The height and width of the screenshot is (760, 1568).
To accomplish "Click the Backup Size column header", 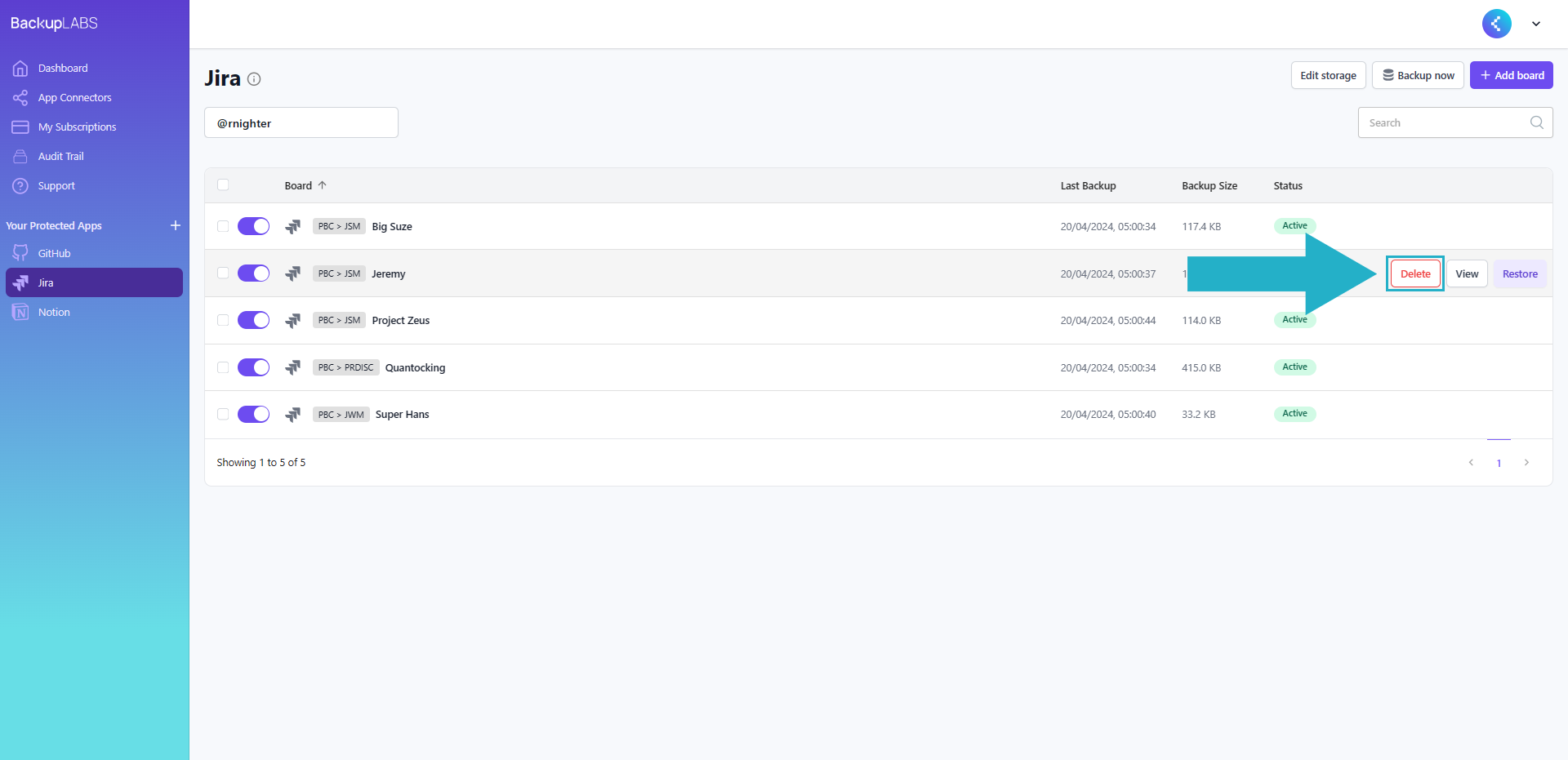I will click(x=1209, y=186).
